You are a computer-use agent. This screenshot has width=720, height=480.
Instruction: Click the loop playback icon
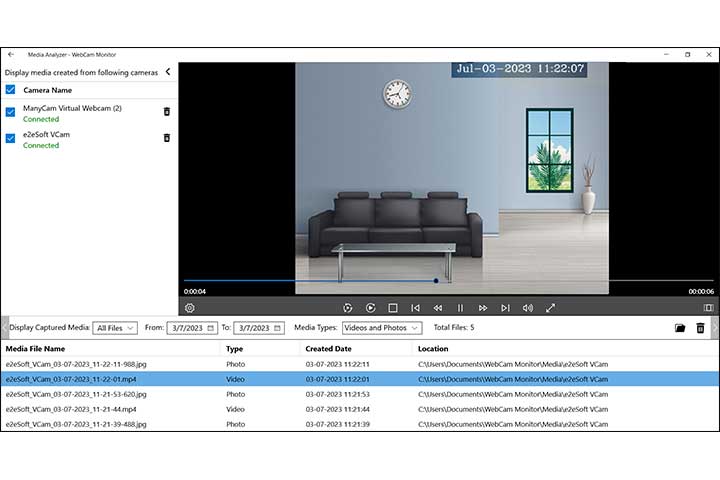(371, 308)
